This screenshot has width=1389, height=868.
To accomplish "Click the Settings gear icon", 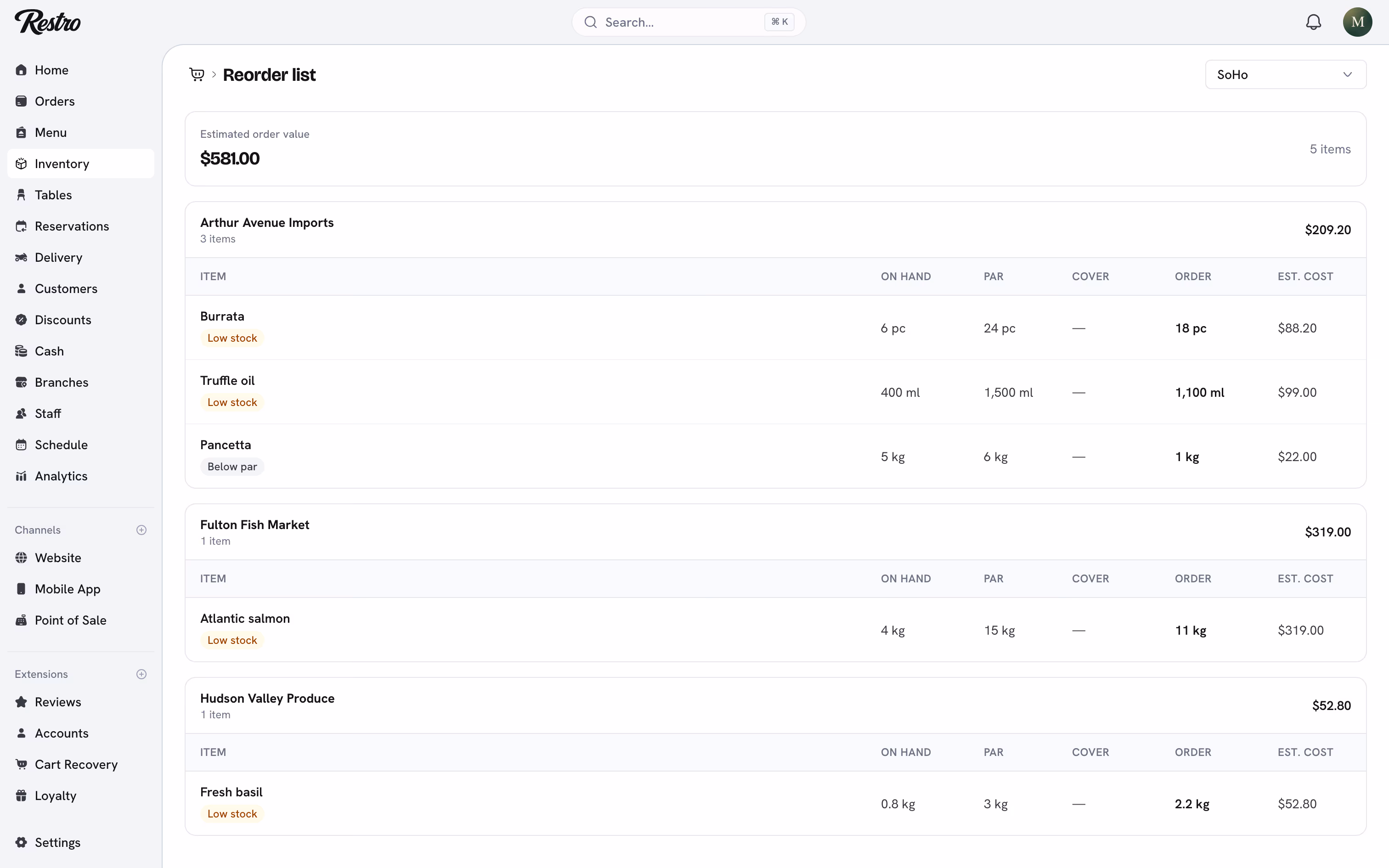I will pyautogui.click(x=21, y=842).
